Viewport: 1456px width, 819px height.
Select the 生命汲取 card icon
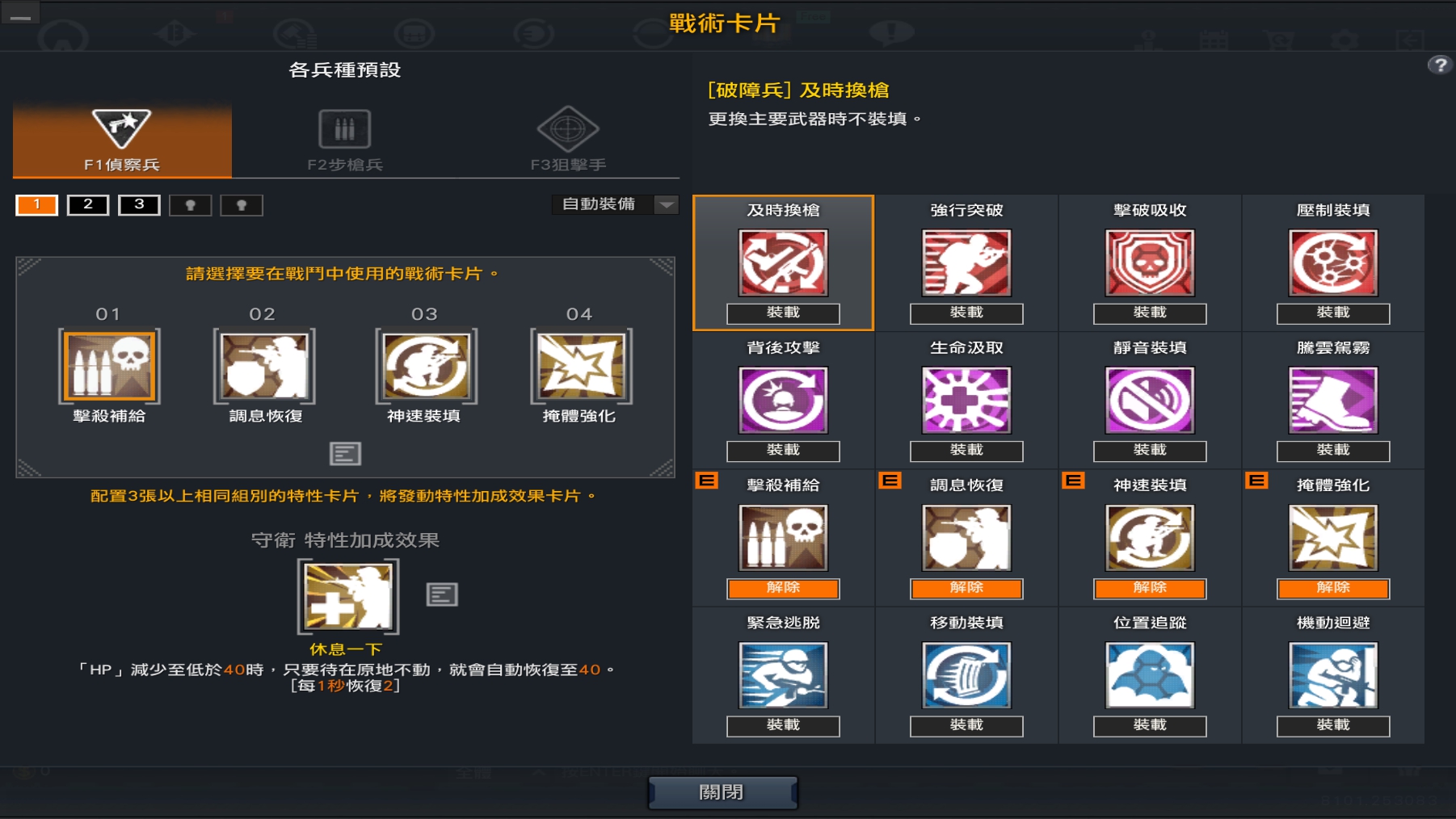(966, 400)
